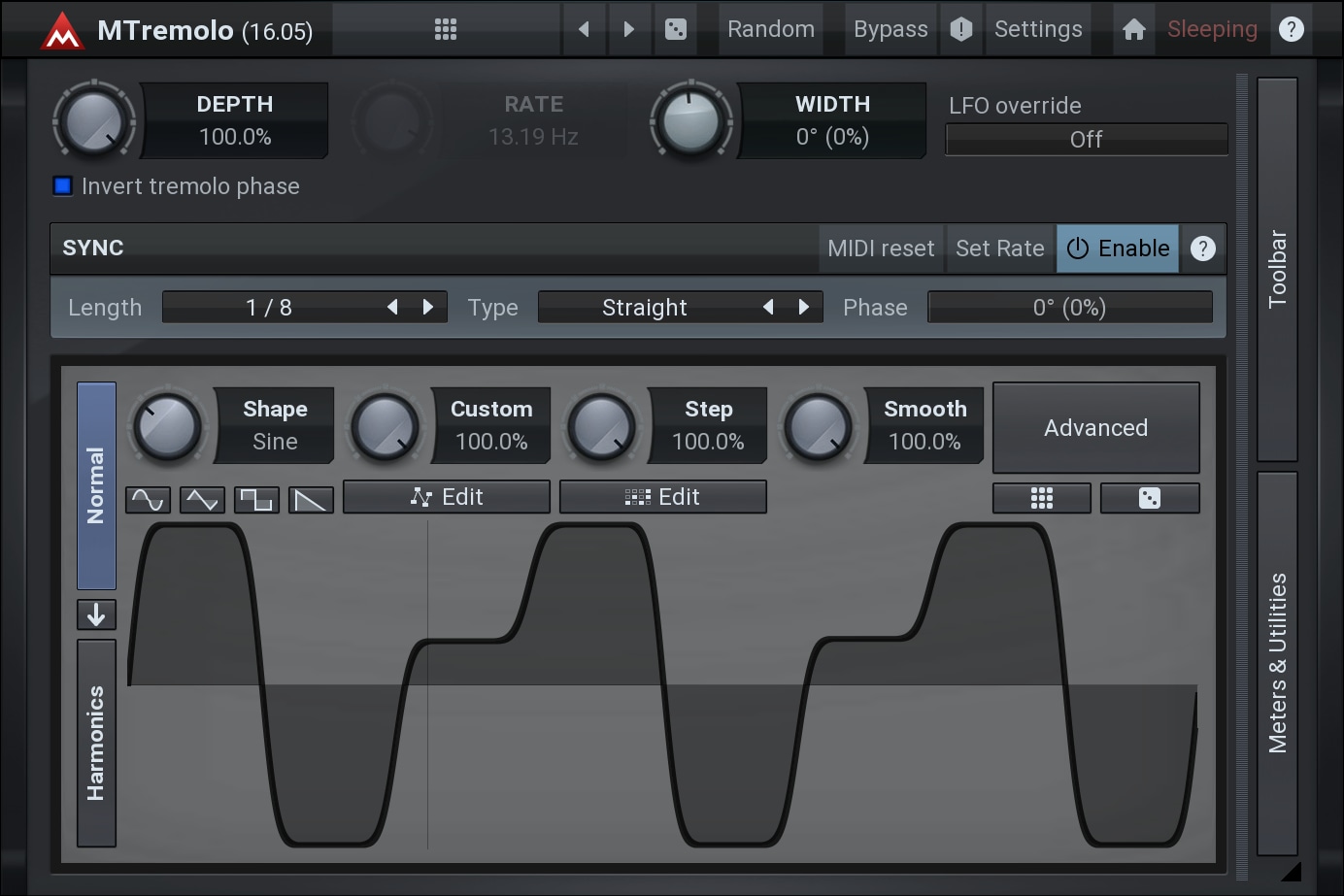Open the presets grid icon in title bar
Viewport: 1344px width, 896px height.
point(446,29)
